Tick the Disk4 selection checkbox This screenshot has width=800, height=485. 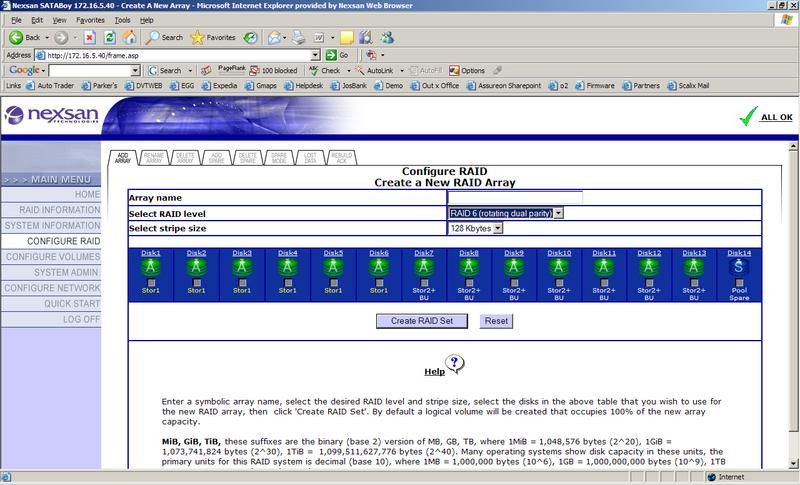coord(288,283)
